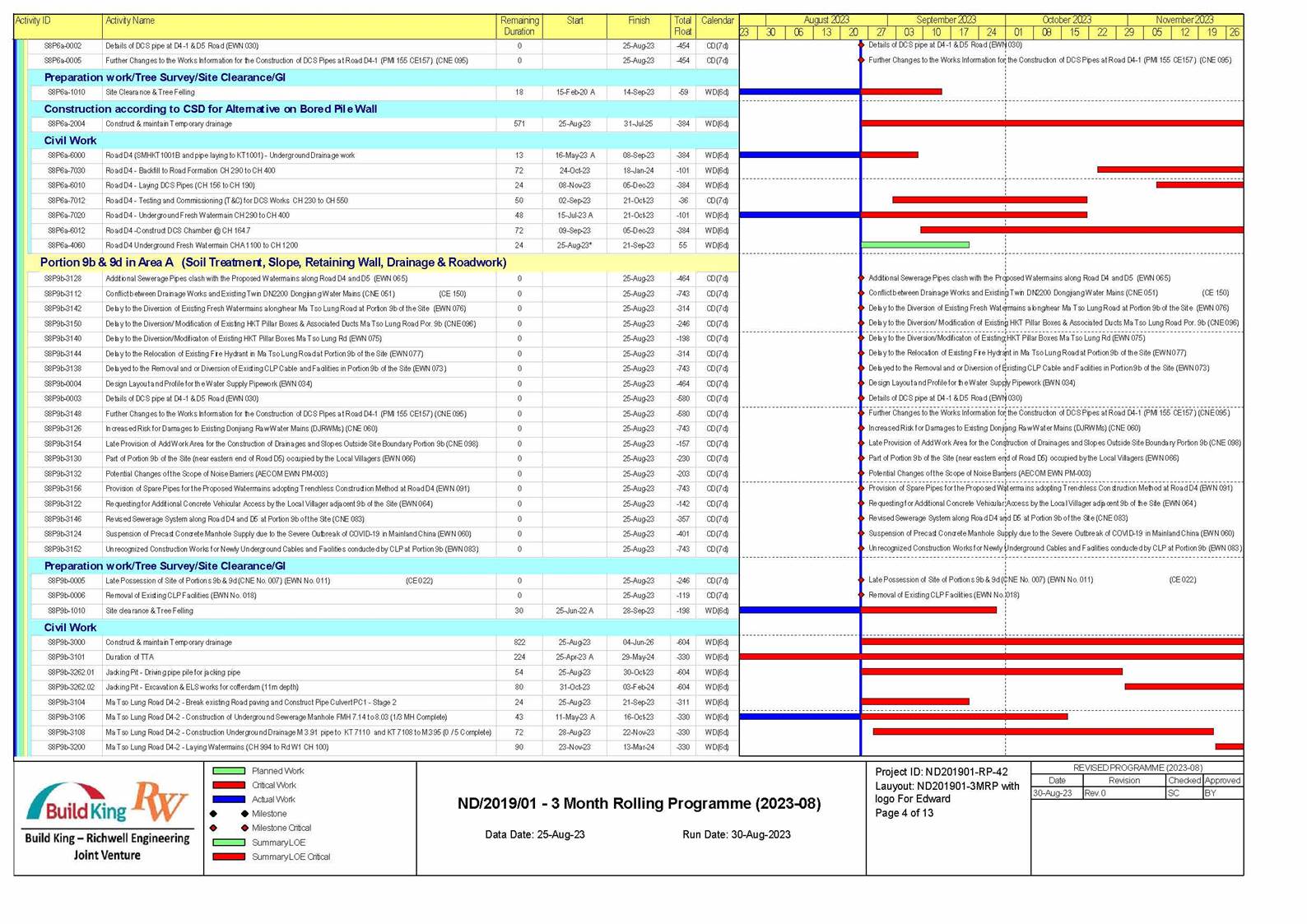Select activity ID S8P9b-1010
1307x924 pixels.
[x=67, y=611]
